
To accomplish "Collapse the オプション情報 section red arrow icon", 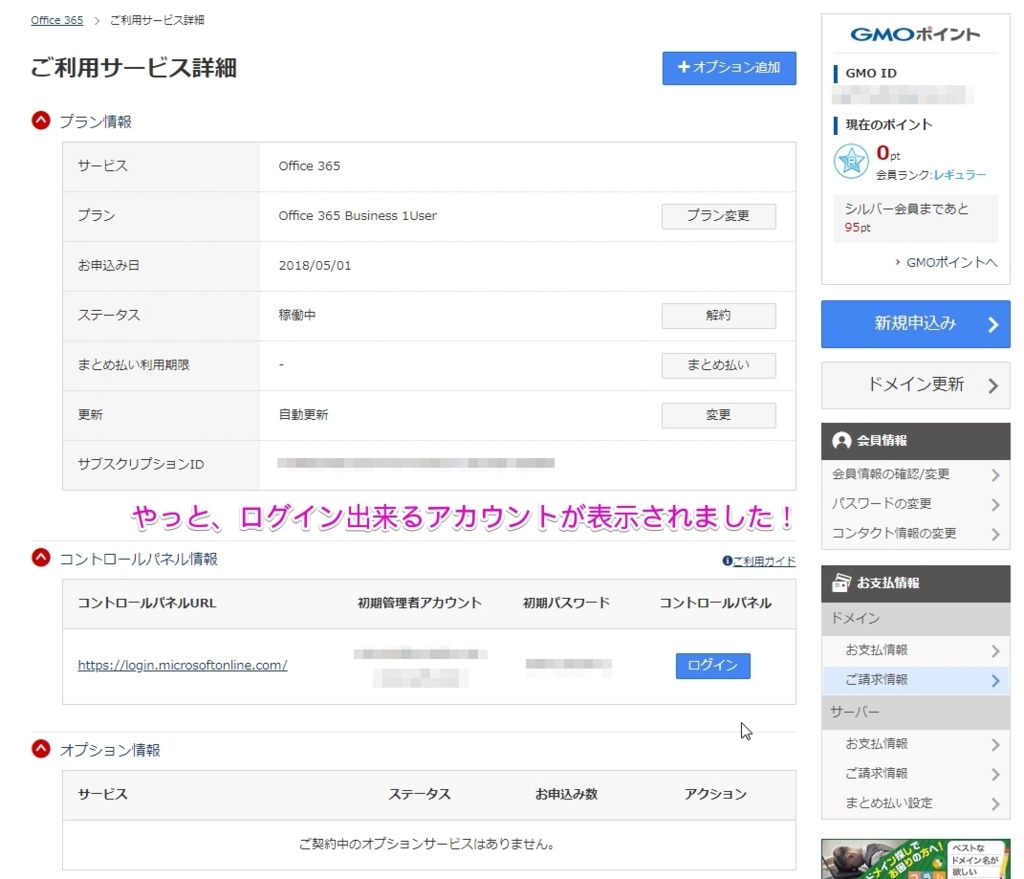I will (x=41, y=749).
